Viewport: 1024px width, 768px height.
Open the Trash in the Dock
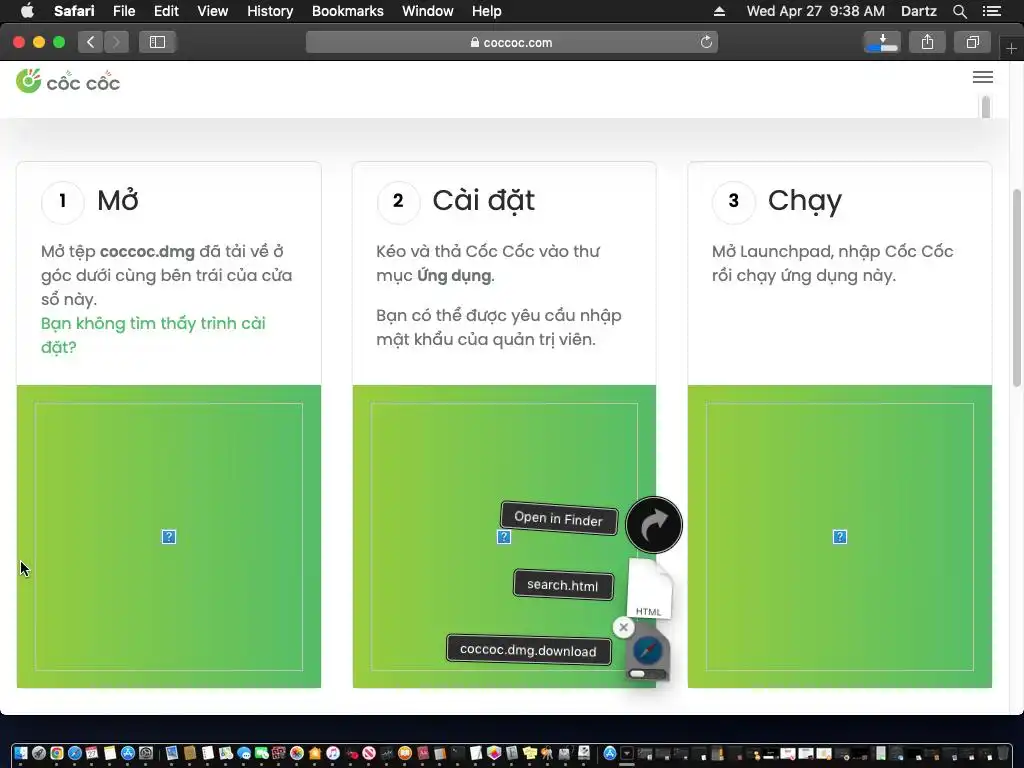[1003, 753]
